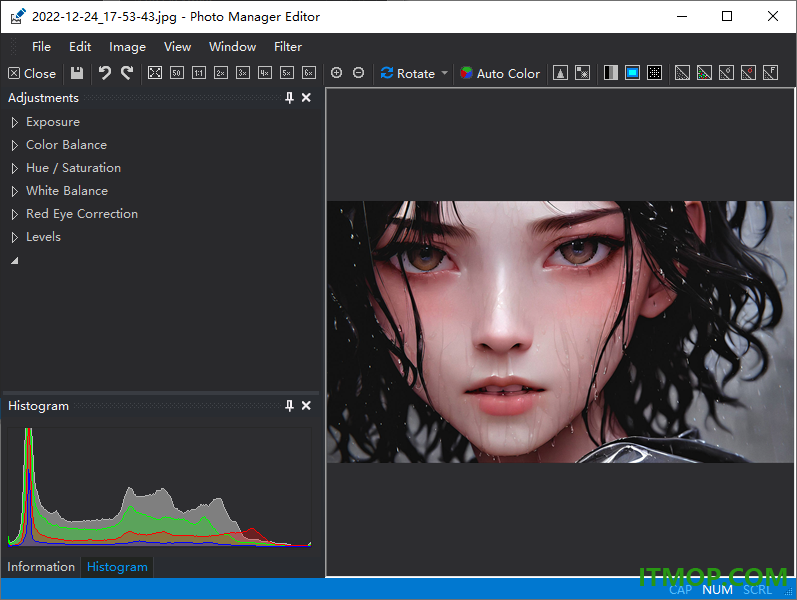The height and width of the screenshot is (600, 797).
Task: Pin the Histogram panel
Action: coord(289,406)
